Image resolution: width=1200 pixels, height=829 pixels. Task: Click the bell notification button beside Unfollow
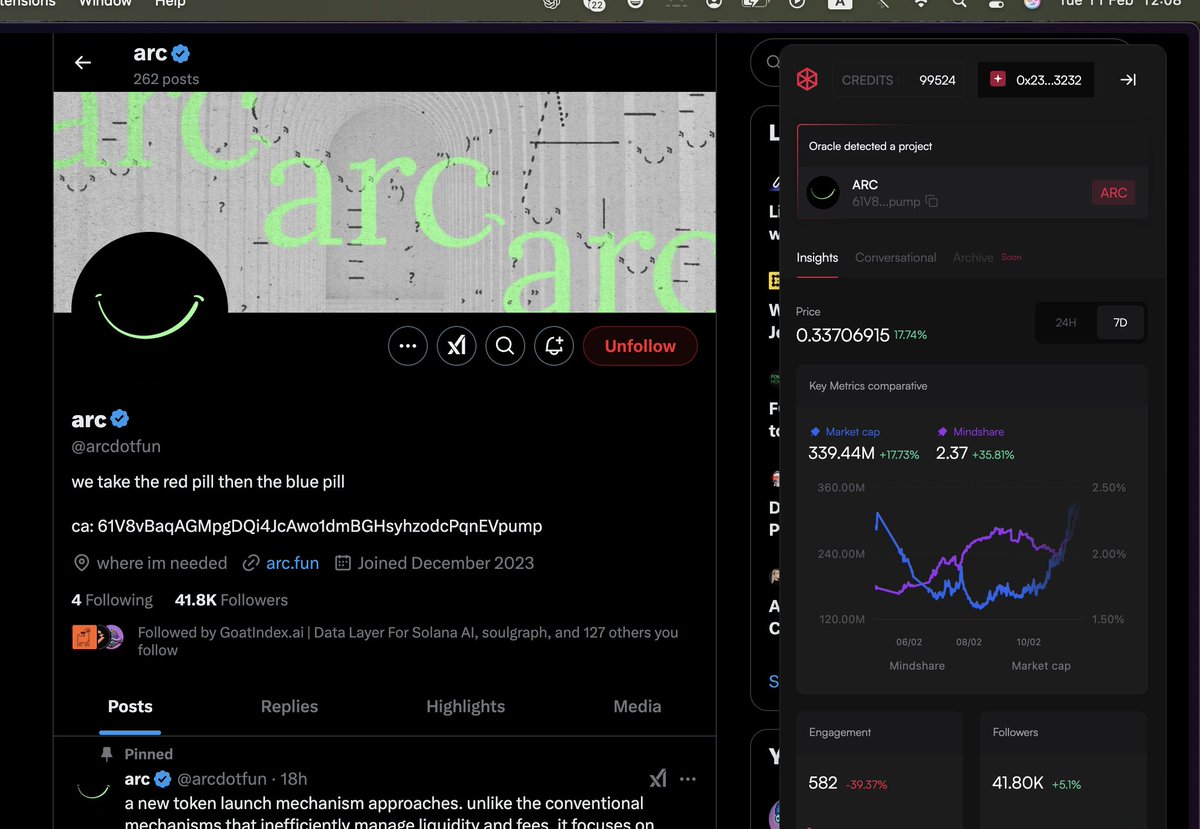click(554, 346)
